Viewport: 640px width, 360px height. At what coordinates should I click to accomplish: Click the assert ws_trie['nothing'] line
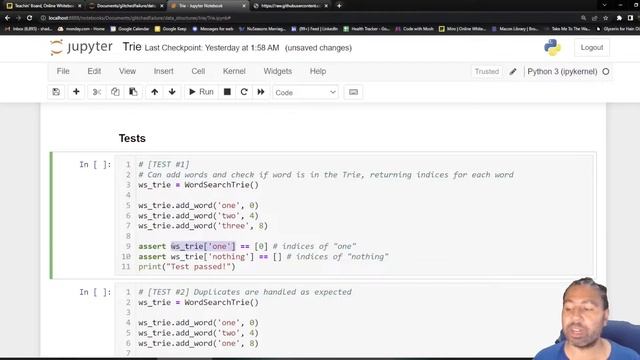pyautogui.click(x=263, y=257)
